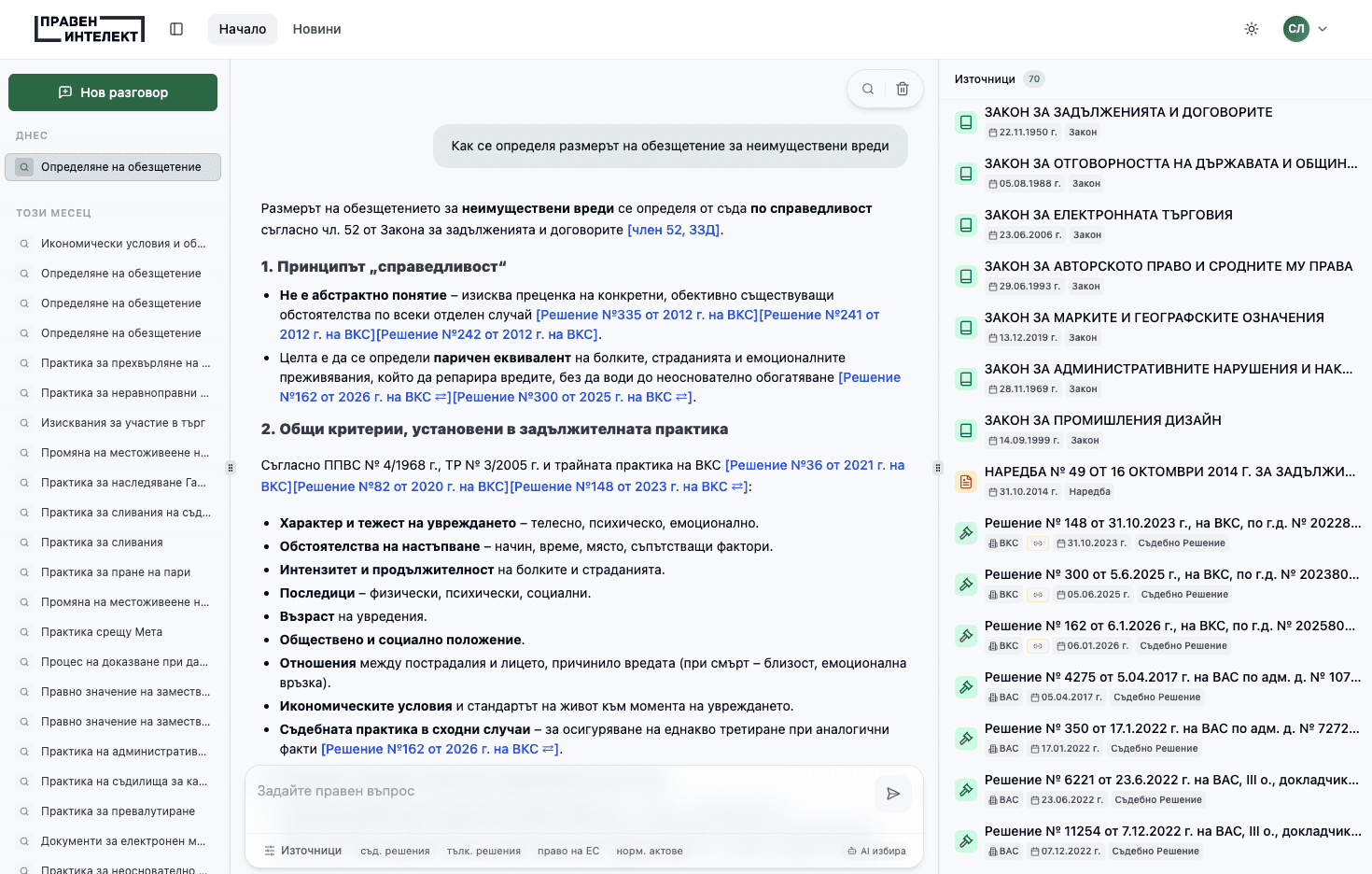Toggle норм. актове source filter

[x=650, y=851]
